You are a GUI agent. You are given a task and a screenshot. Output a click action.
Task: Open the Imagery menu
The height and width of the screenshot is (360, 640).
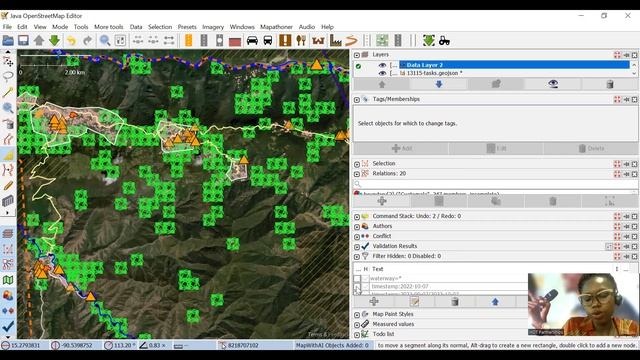213,27
